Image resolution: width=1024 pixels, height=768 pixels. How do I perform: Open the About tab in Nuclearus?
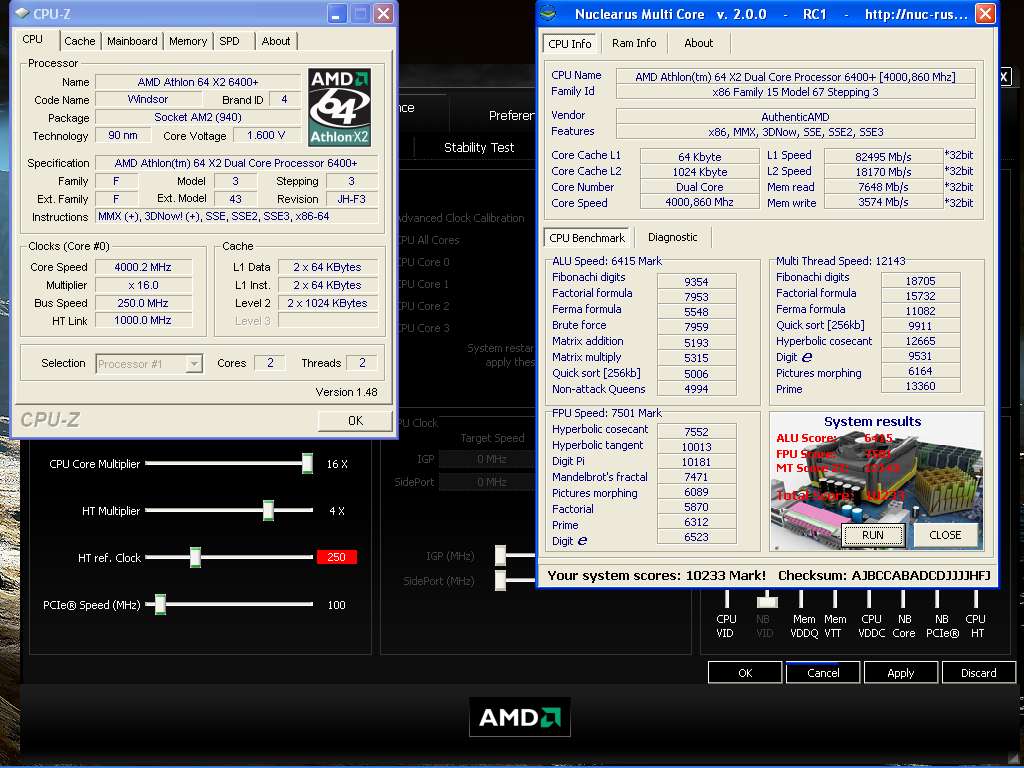698,43
